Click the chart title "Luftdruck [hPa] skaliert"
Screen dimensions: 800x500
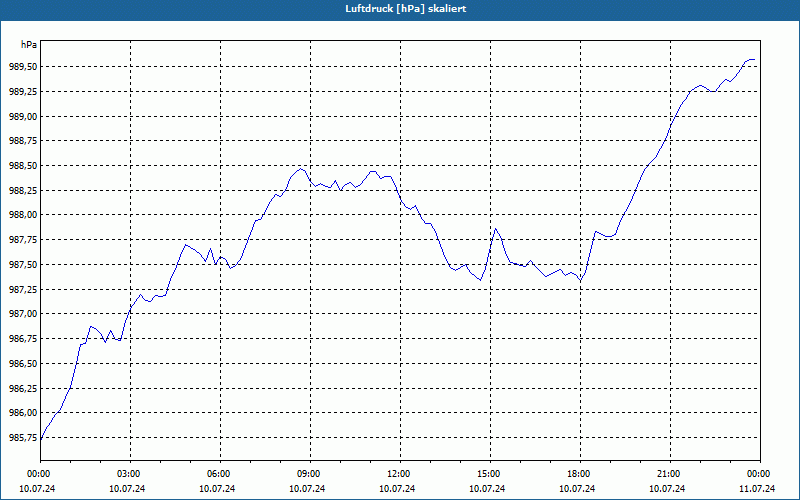406,9
